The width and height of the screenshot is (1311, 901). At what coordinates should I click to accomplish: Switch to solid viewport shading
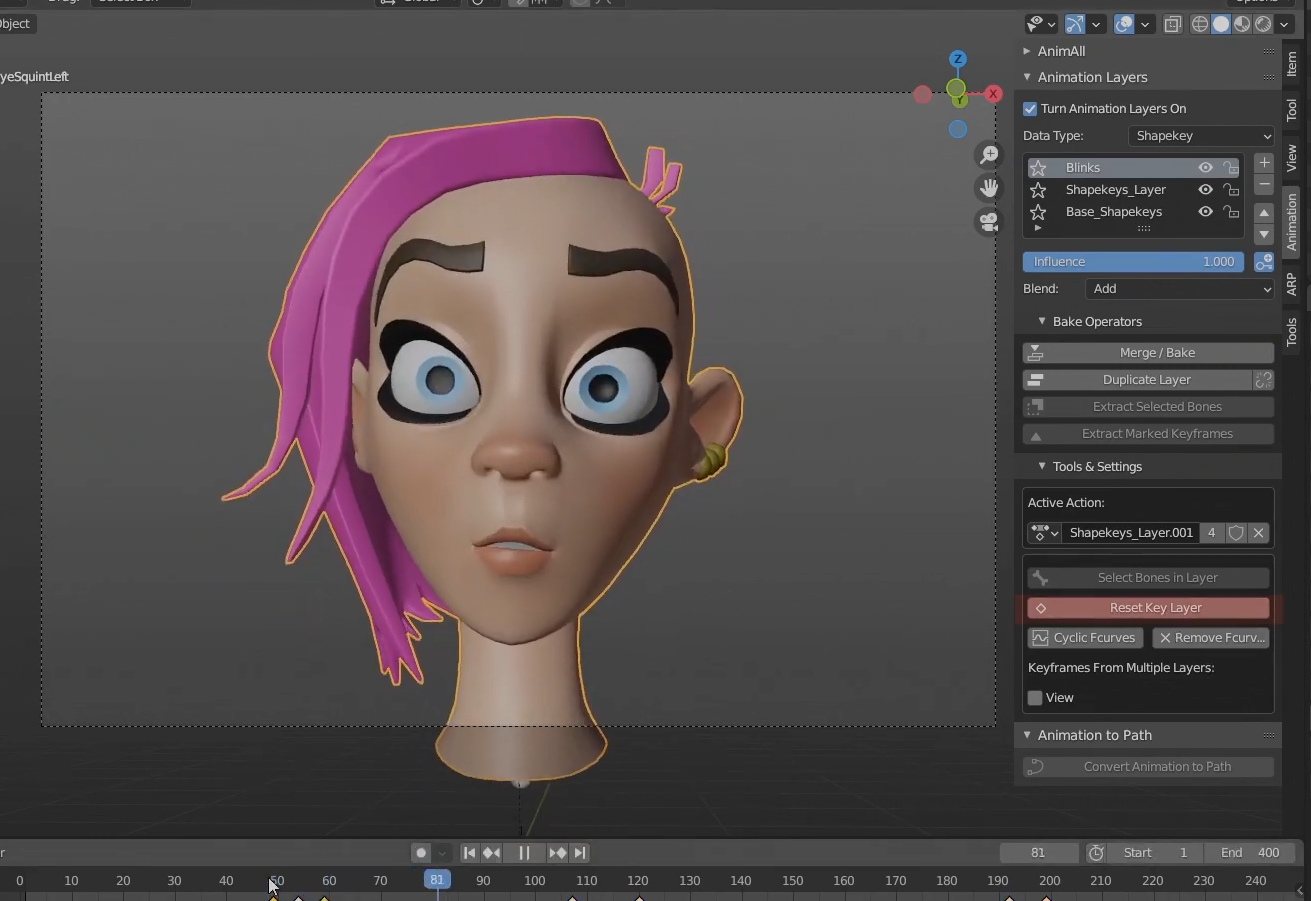1221,24
